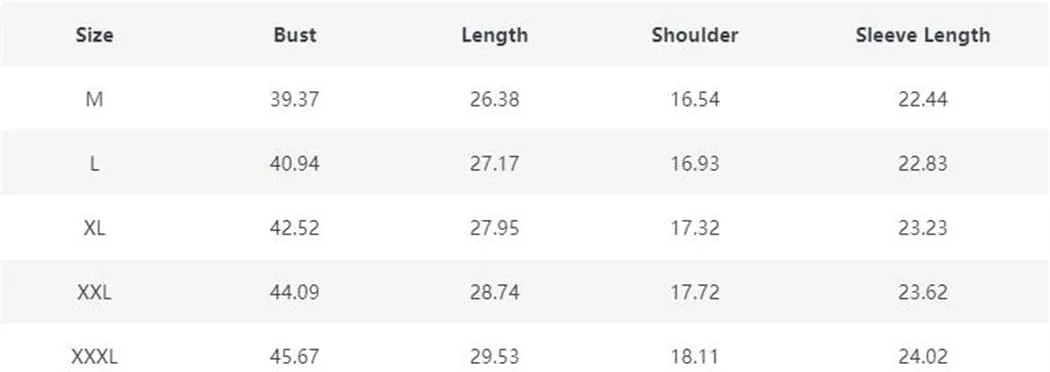Select the Shoulder column header
The width and height of the screenshot is (1050, 372).
coord(694,35)
